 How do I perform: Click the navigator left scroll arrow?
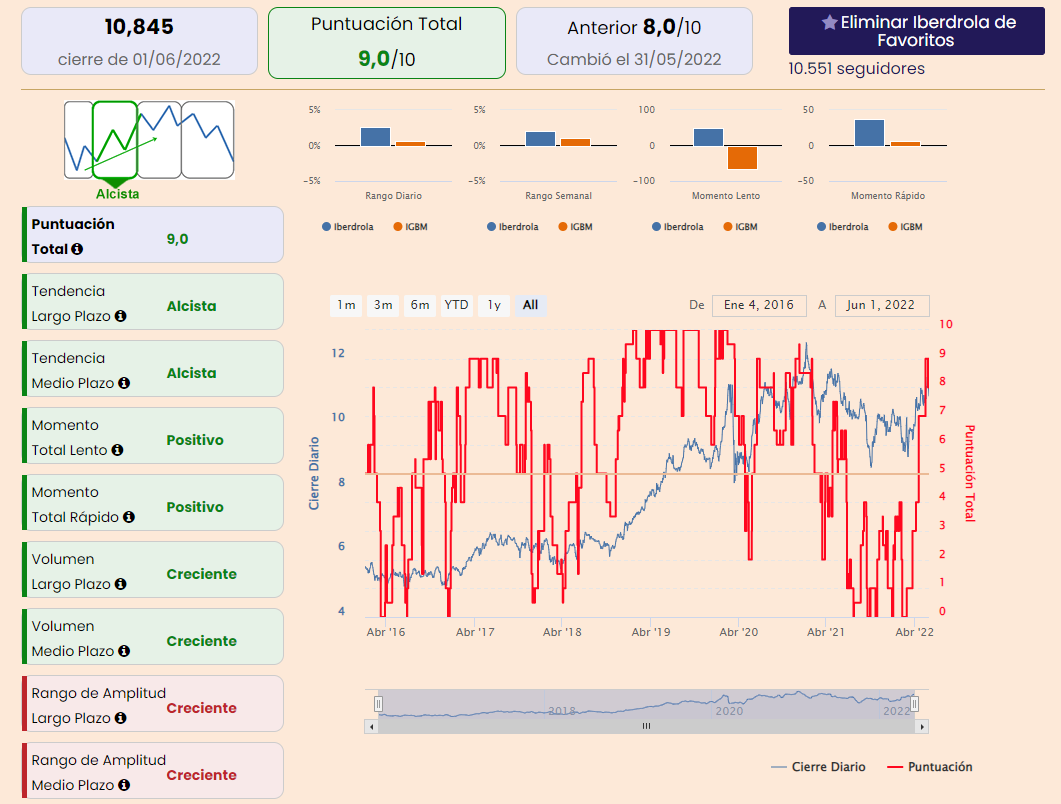(371, 726)
